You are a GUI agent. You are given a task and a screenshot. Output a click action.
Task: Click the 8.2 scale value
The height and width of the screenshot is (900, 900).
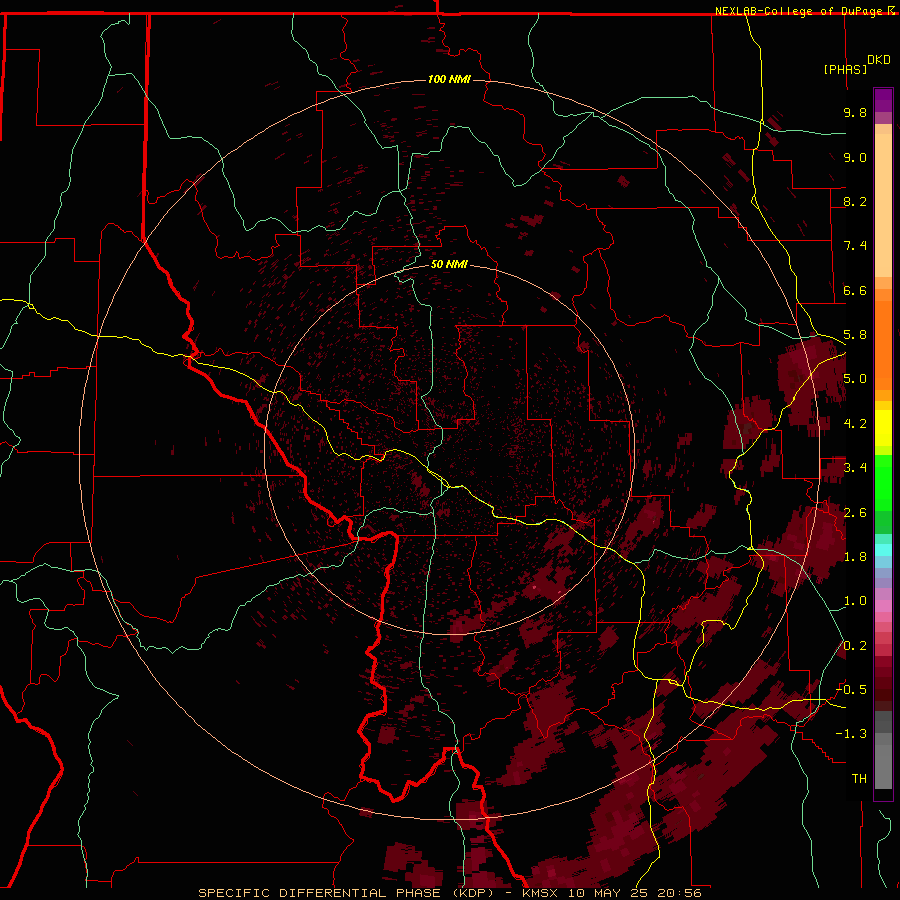click(x=855, y=201)
